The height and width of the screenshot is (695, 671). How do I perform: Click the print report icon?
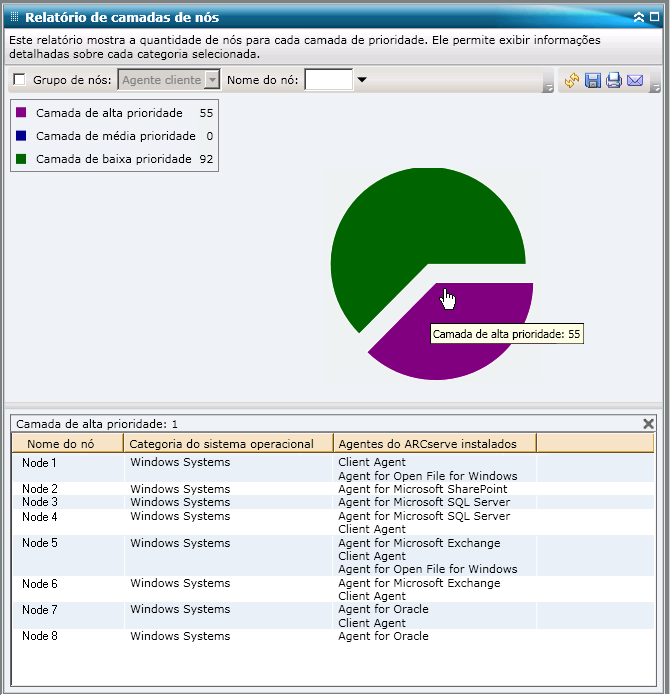coord(614,81)
